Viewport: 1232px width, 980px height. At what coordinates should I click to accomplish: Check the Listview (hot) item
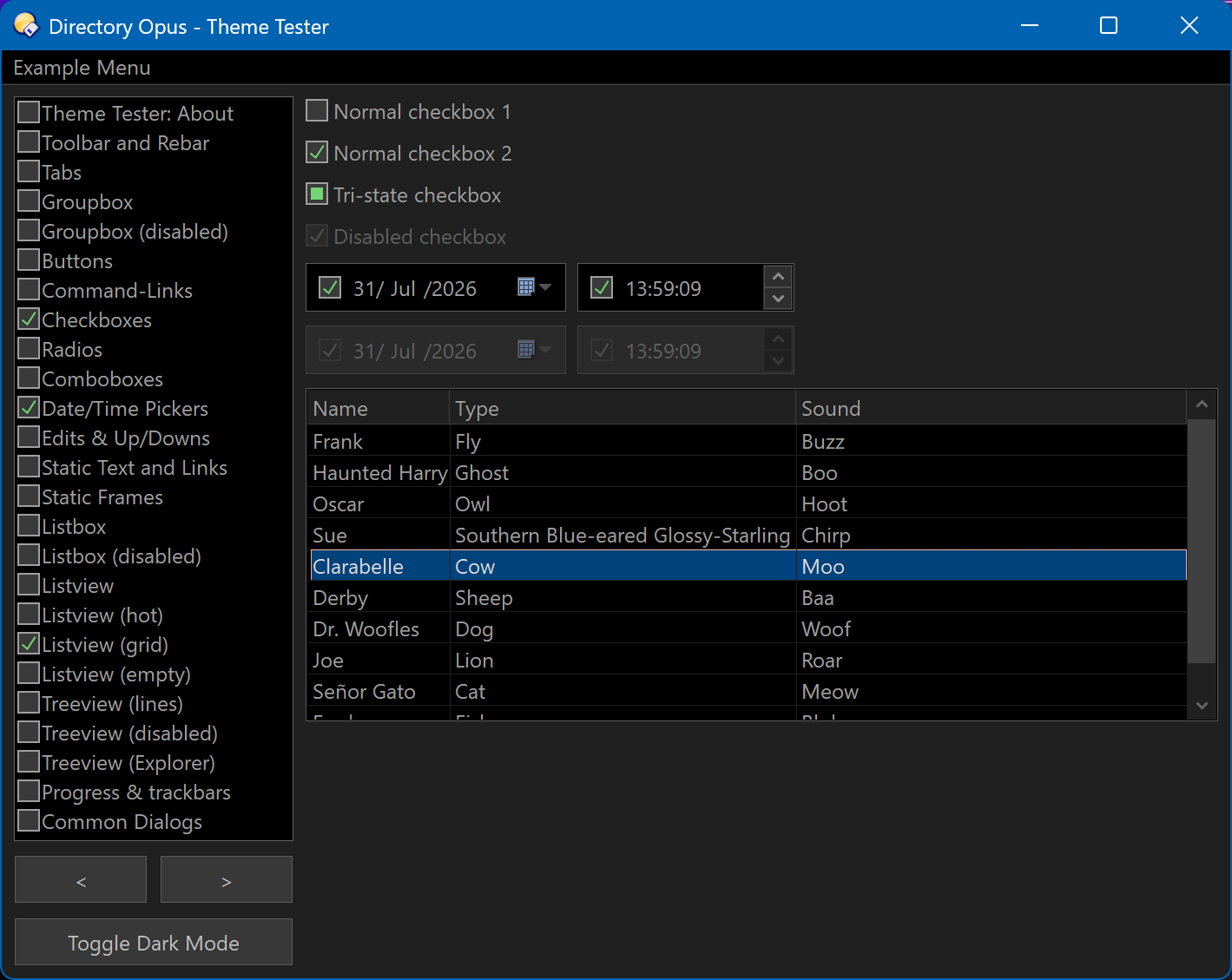[29, 615]
